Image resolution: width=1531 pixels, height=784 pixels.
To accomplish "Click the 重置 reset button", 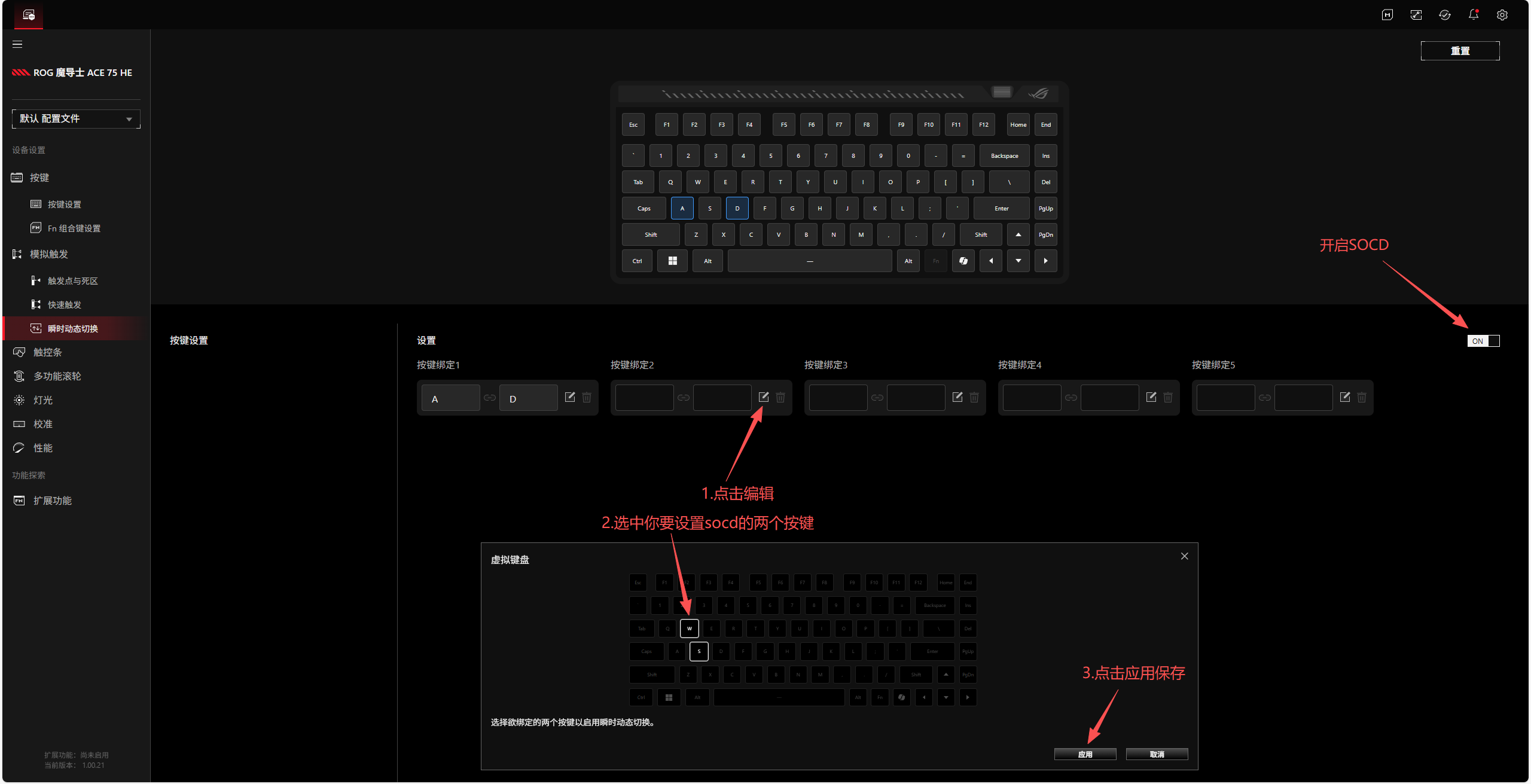I will (x=1460, y=51).
